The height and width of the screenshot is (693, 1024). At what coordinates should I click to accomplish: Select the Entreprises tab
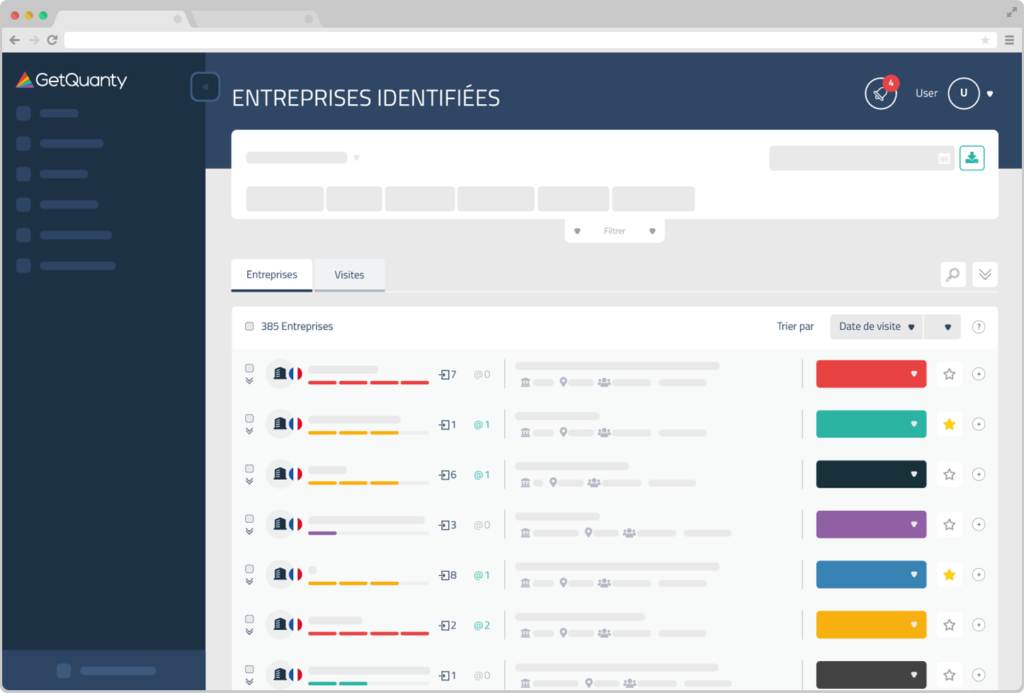click(272, 275)
